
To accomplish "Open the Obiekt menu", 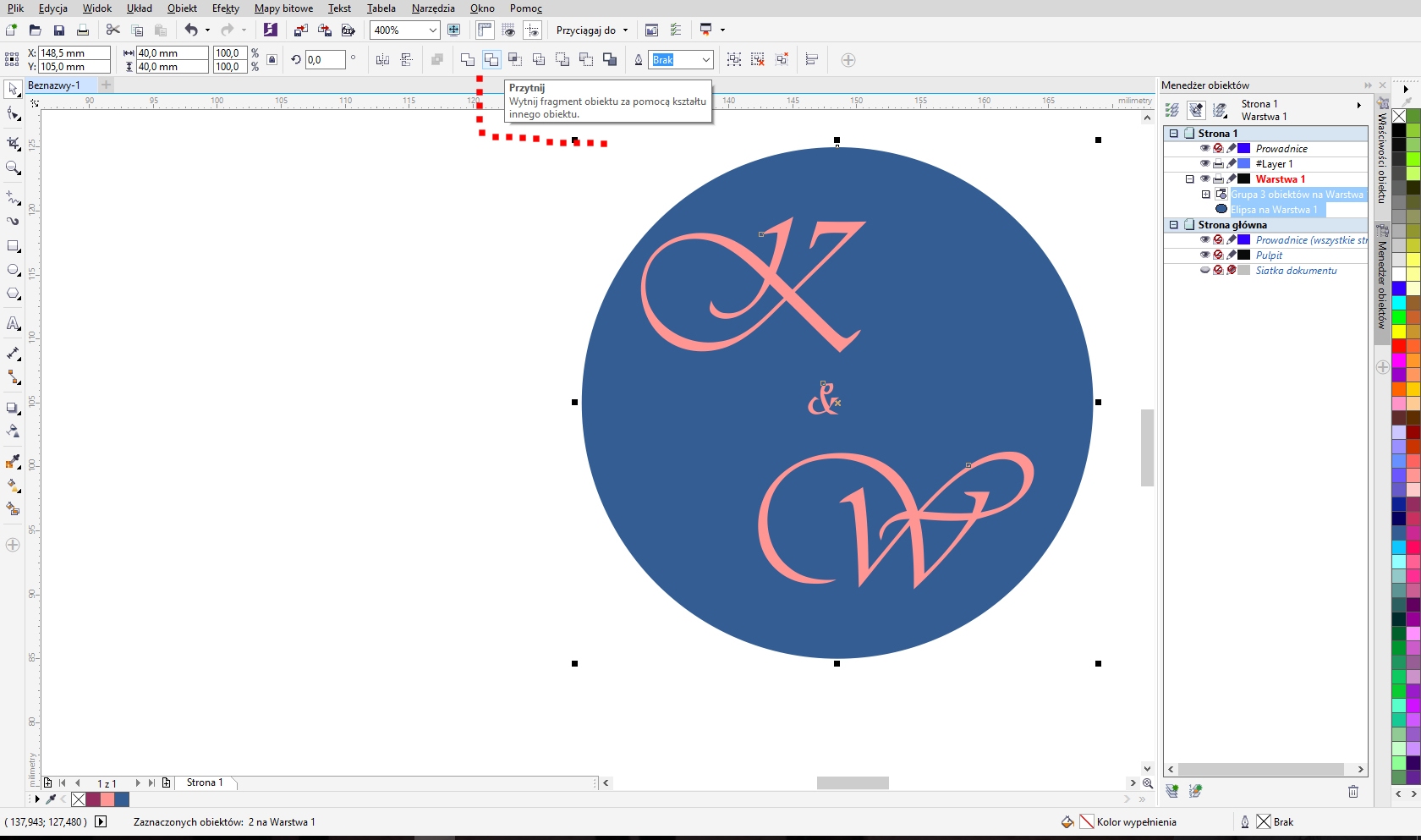I will pyautogui.click(x=182, y=8).
